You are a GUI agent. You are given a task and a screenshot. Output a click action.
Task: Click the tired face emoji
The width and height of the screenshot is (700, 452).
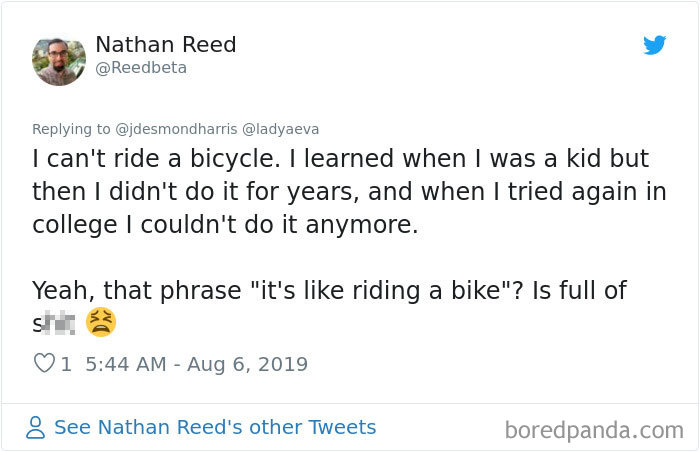[101, 322]
